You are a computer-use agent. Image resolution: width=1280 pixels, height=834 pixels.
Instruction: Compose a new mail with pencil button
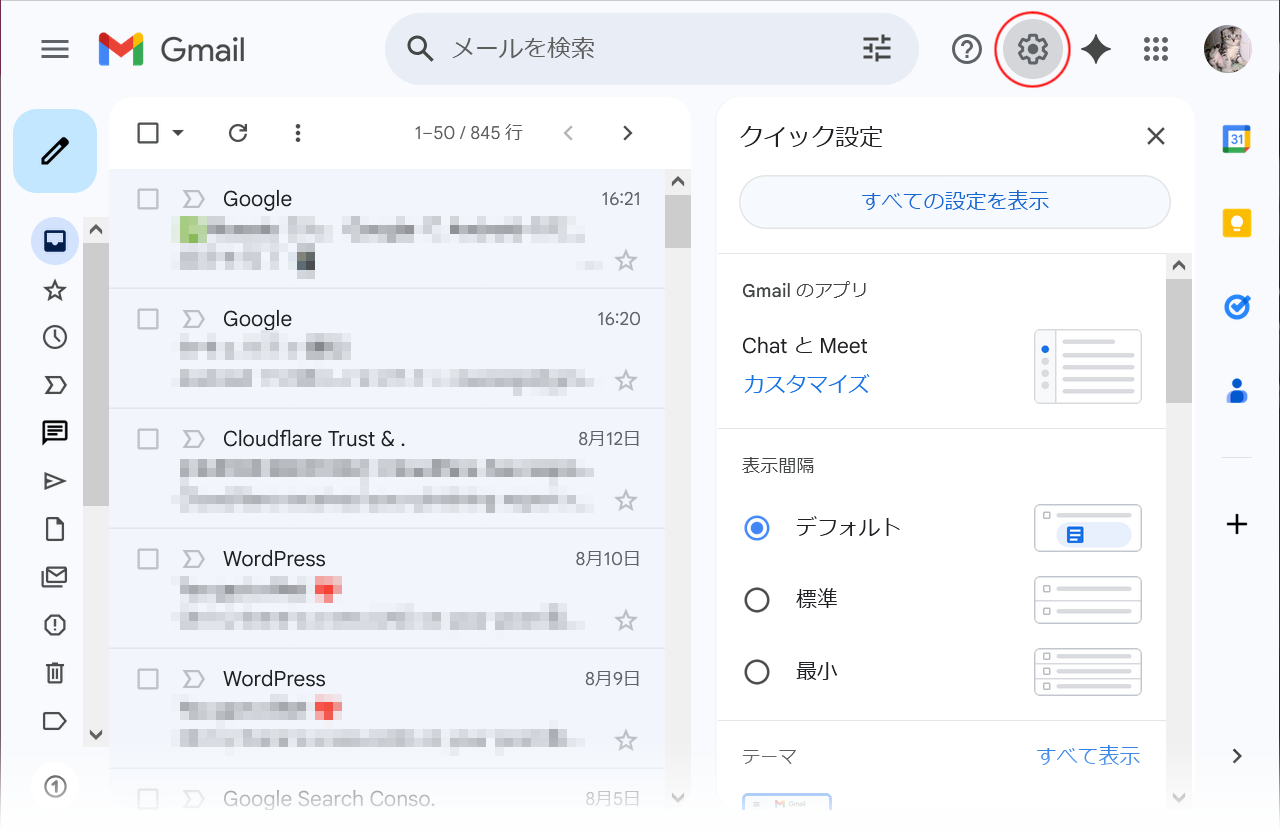pyautogui.click(x=55, y=151)
